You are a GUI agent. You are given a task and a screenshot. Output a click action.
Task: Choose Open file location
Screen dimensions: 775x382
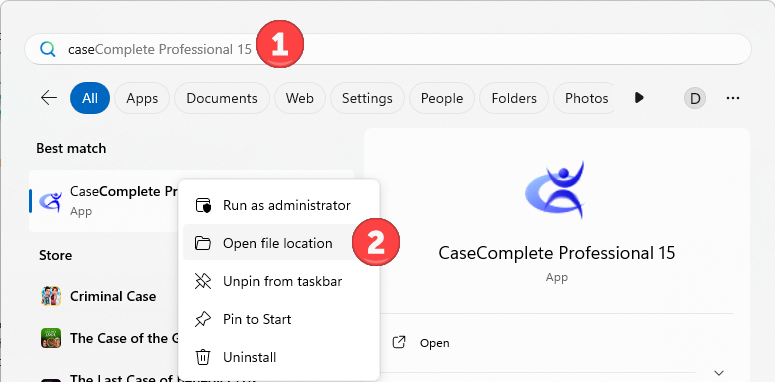click(x=279, y=243)
